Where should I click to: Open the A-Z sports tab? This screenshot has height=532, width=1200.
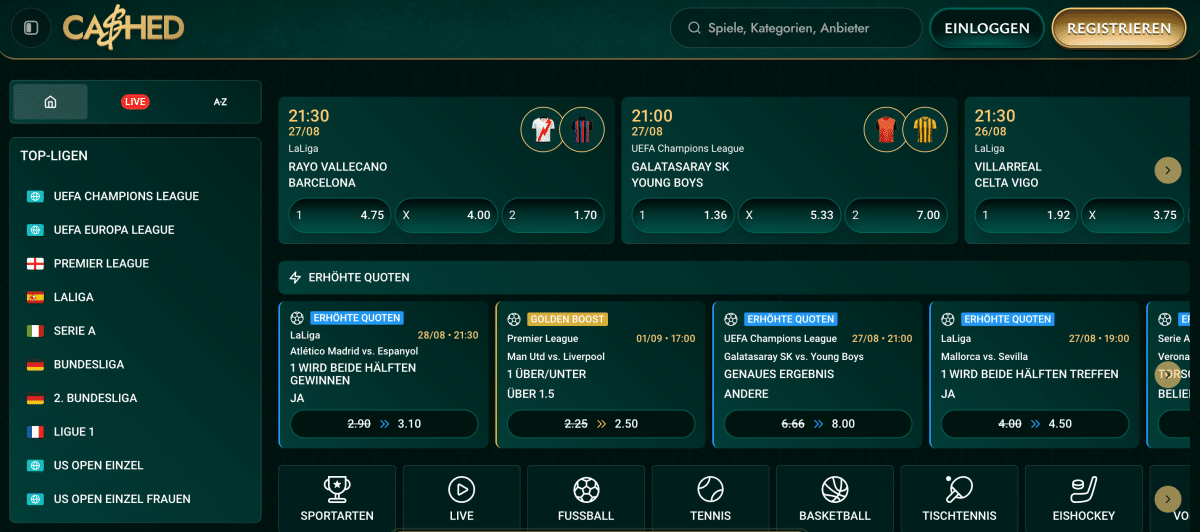coord(220,102)
